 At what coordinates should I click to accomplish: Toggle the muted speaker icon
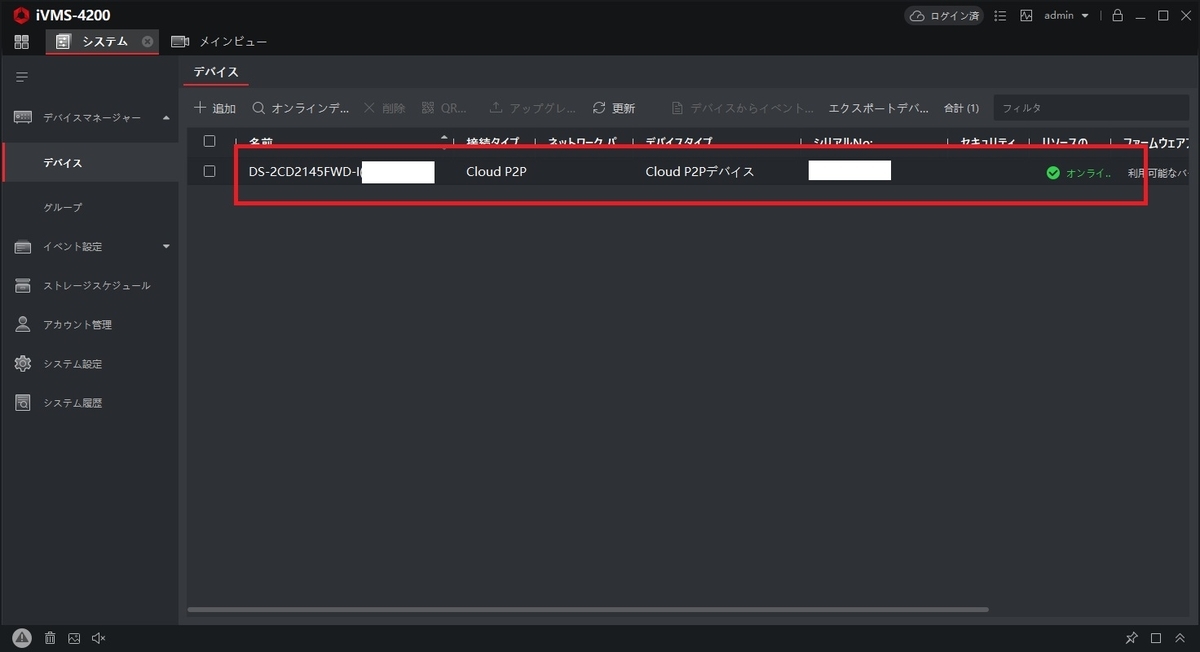tap(98, 638)
